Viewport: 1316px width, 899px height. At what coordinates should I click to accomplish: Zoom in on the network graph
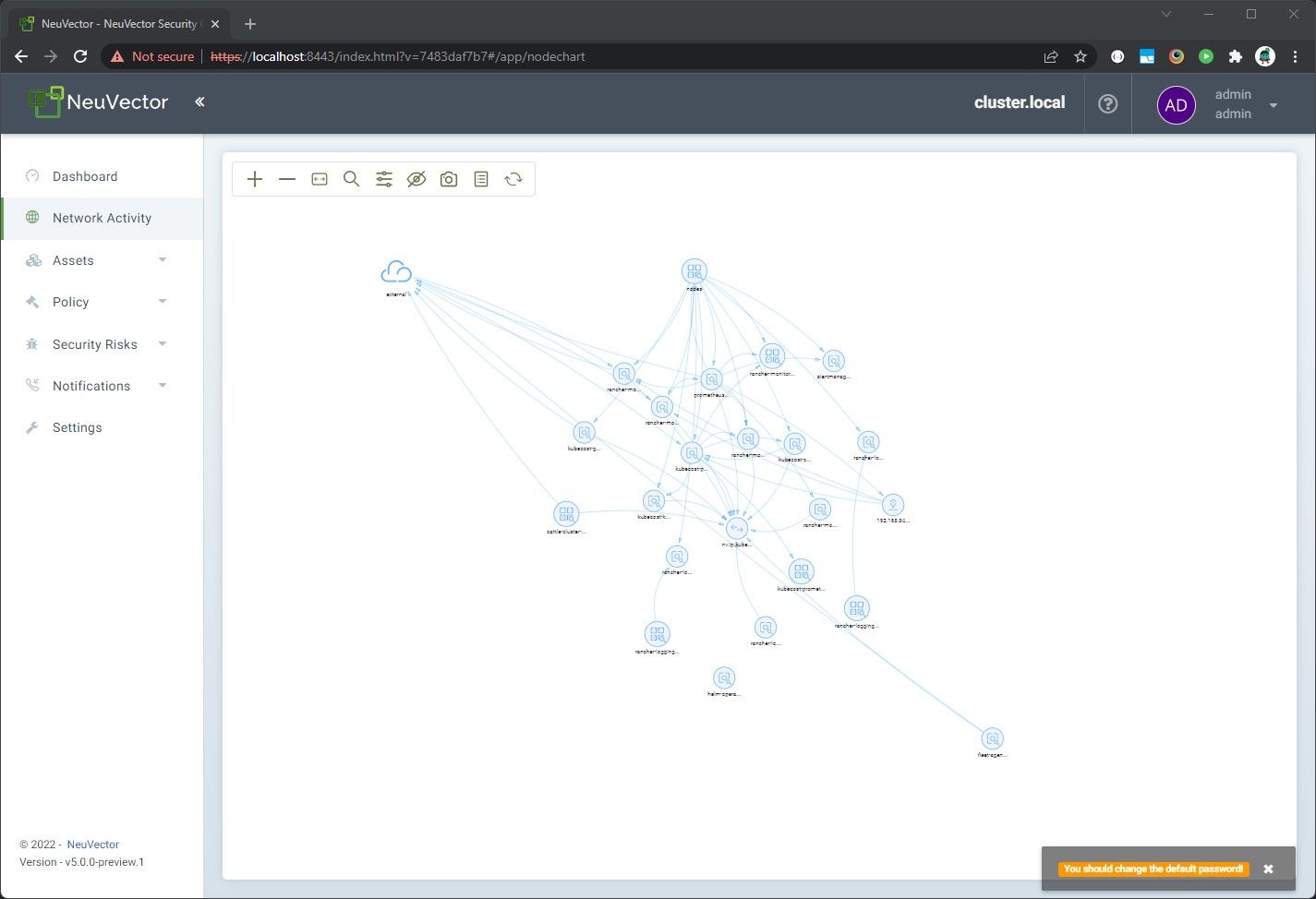pos(255,179)
